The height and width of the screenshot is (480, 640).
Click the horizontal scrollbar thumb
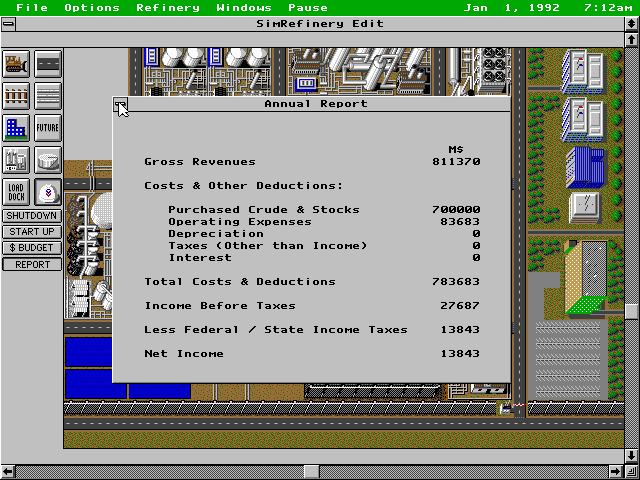point(311,471)
